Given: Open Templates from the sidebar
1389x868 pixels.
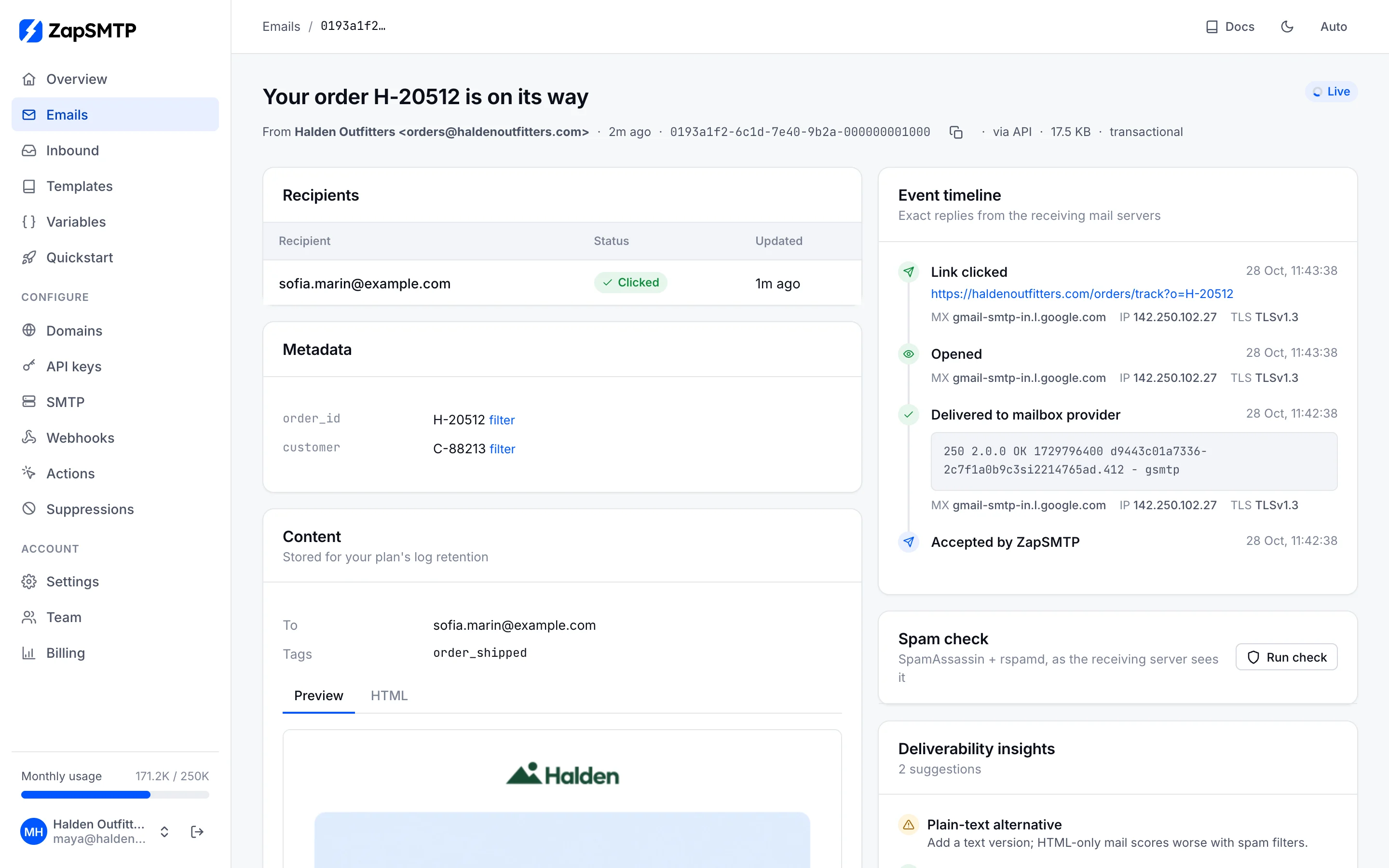Looking at the screenshot, I should 115,186.
